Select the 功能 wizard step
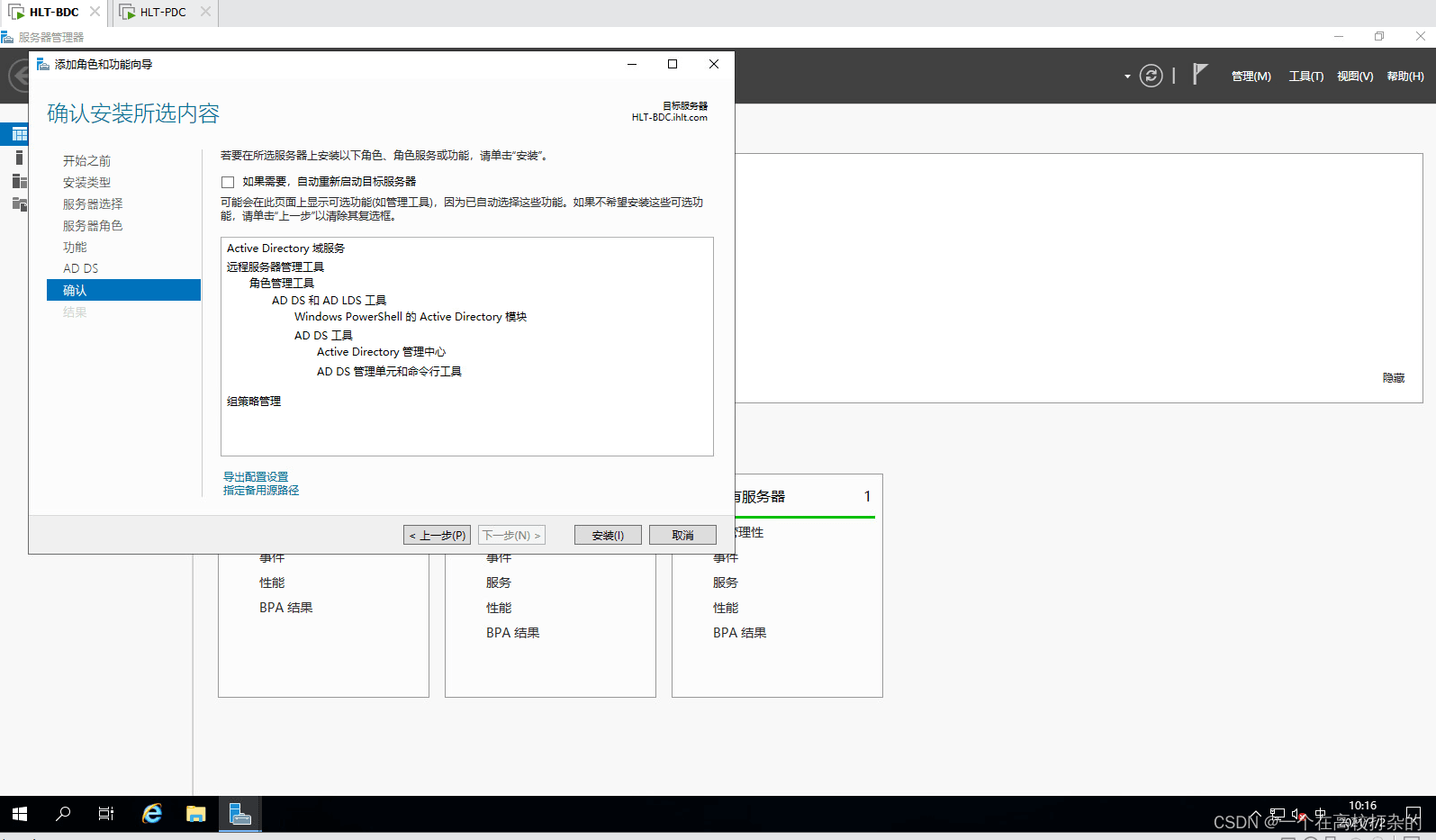 75,247
